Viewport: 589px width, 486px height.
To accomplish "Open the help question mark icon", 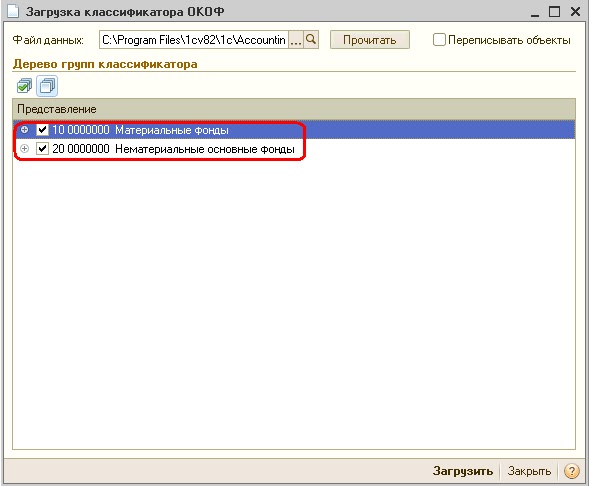I will click(x=571, y=471).
